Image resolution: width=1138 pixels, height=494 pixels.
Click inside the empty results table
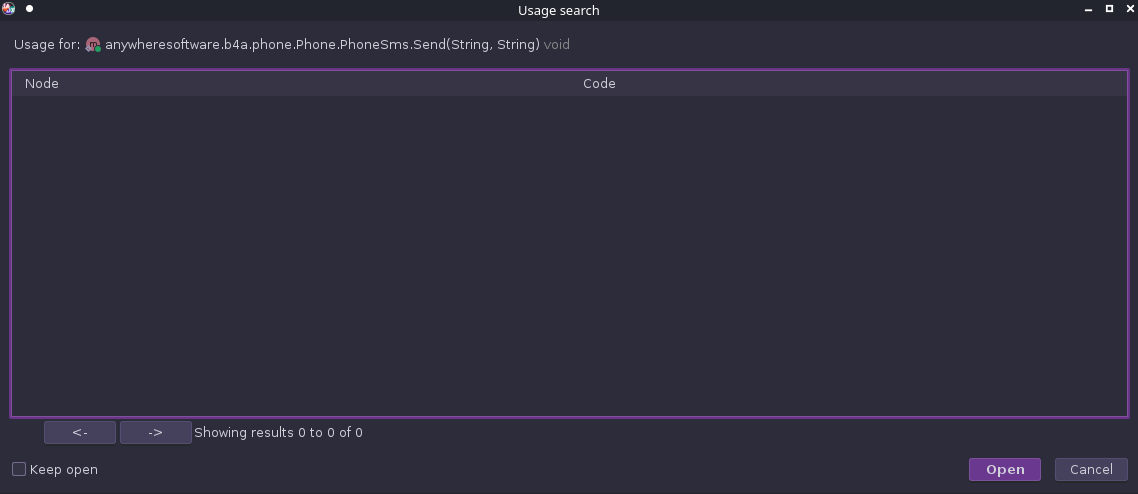[x=569, y=255]
